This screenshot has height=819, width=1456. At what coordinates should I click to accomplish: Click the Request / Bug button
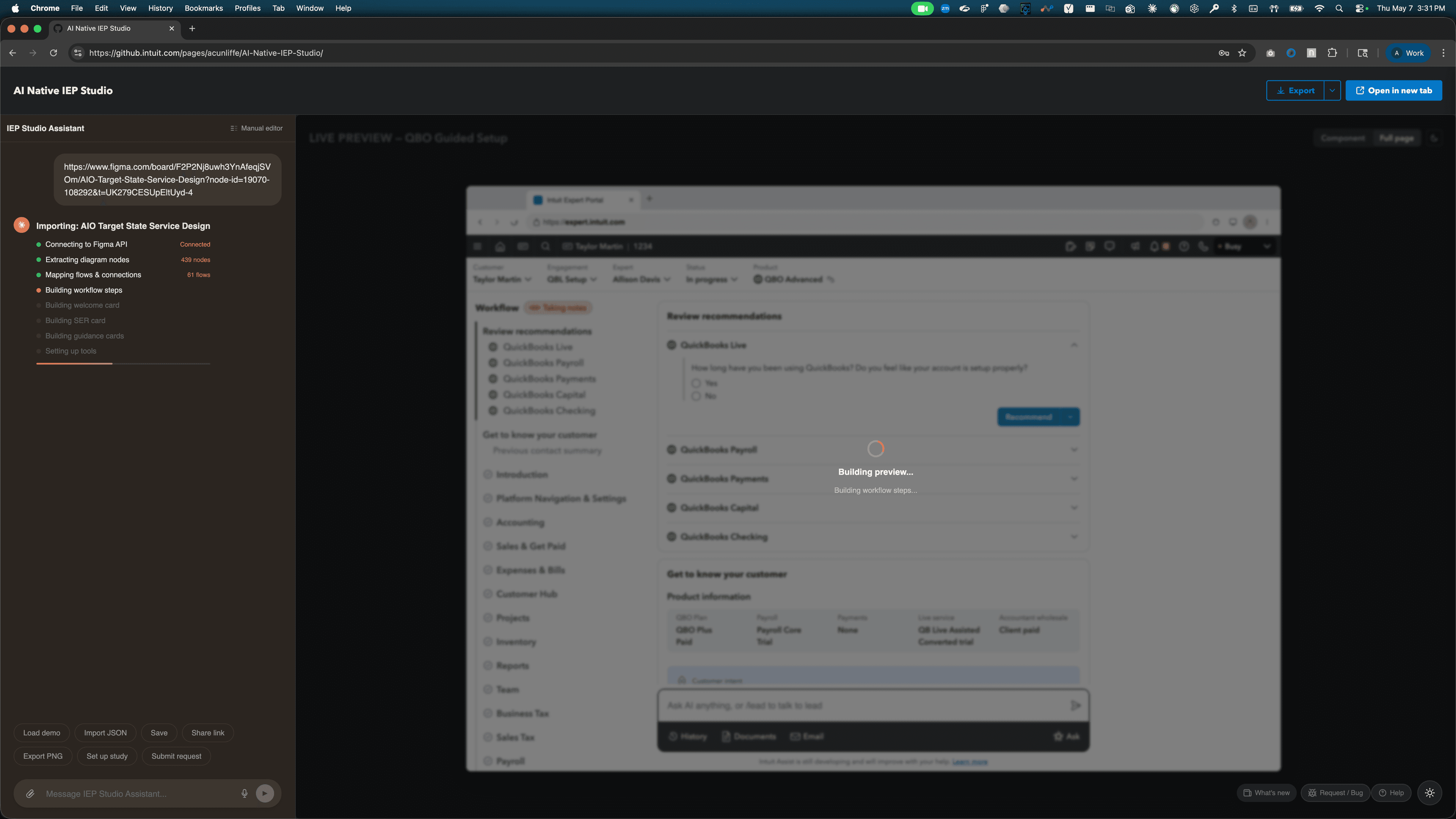pyautogui.click(x=1335, y=792)
